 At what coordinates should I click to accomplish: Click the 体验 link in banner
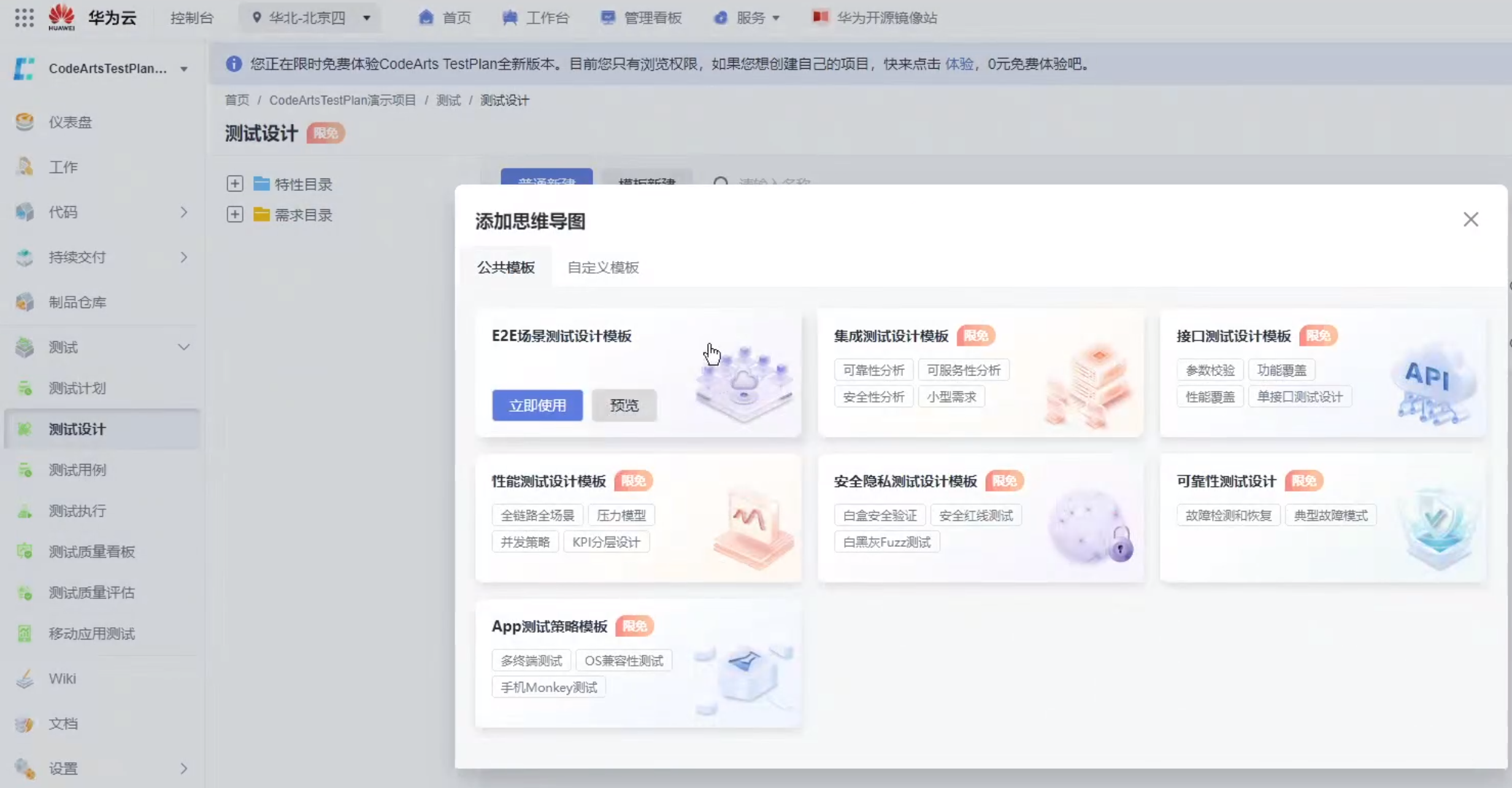click(x=959, y=64)
